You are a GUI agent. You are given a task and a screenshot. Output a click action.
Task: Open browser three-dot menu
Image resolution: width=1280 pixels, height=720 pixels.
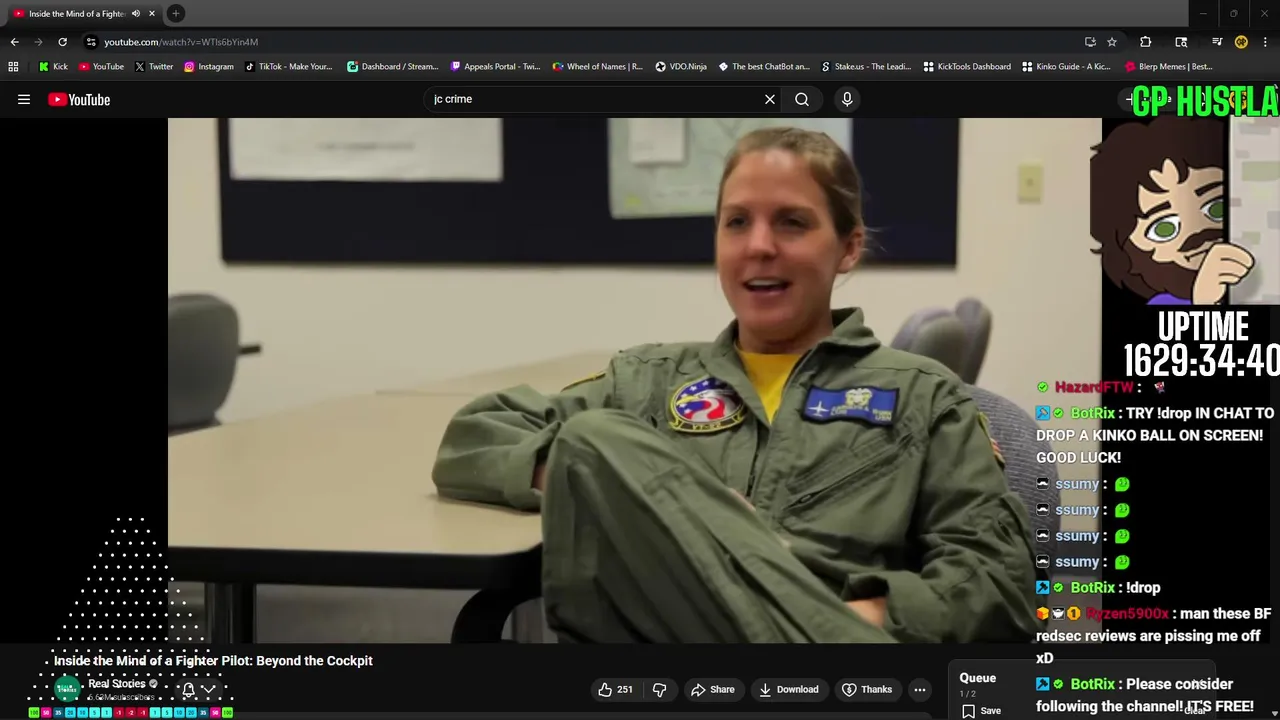(x=1265, y=42)
